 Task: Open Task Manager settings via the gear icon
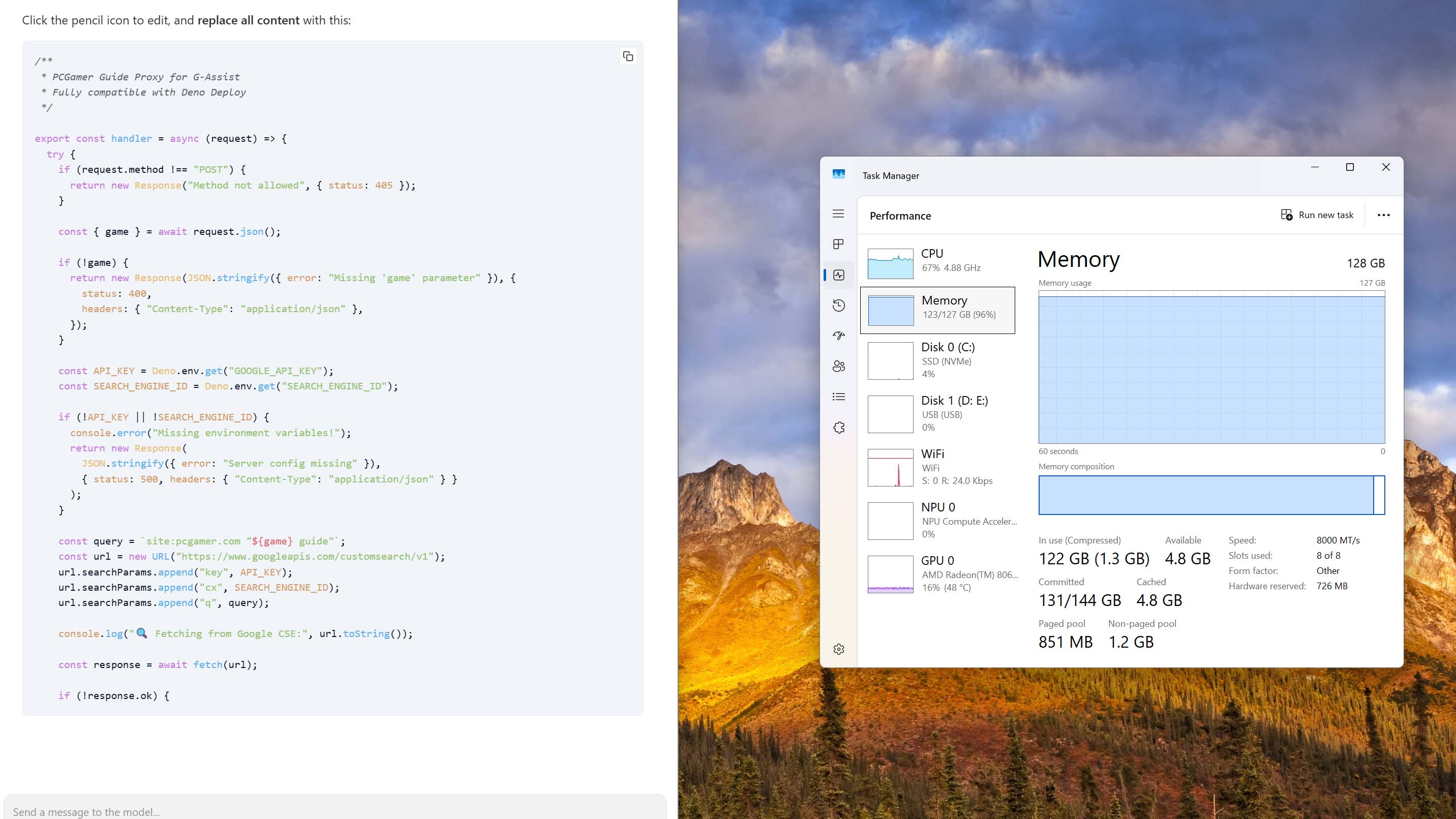pyautogui.click(x=839, y=649)
